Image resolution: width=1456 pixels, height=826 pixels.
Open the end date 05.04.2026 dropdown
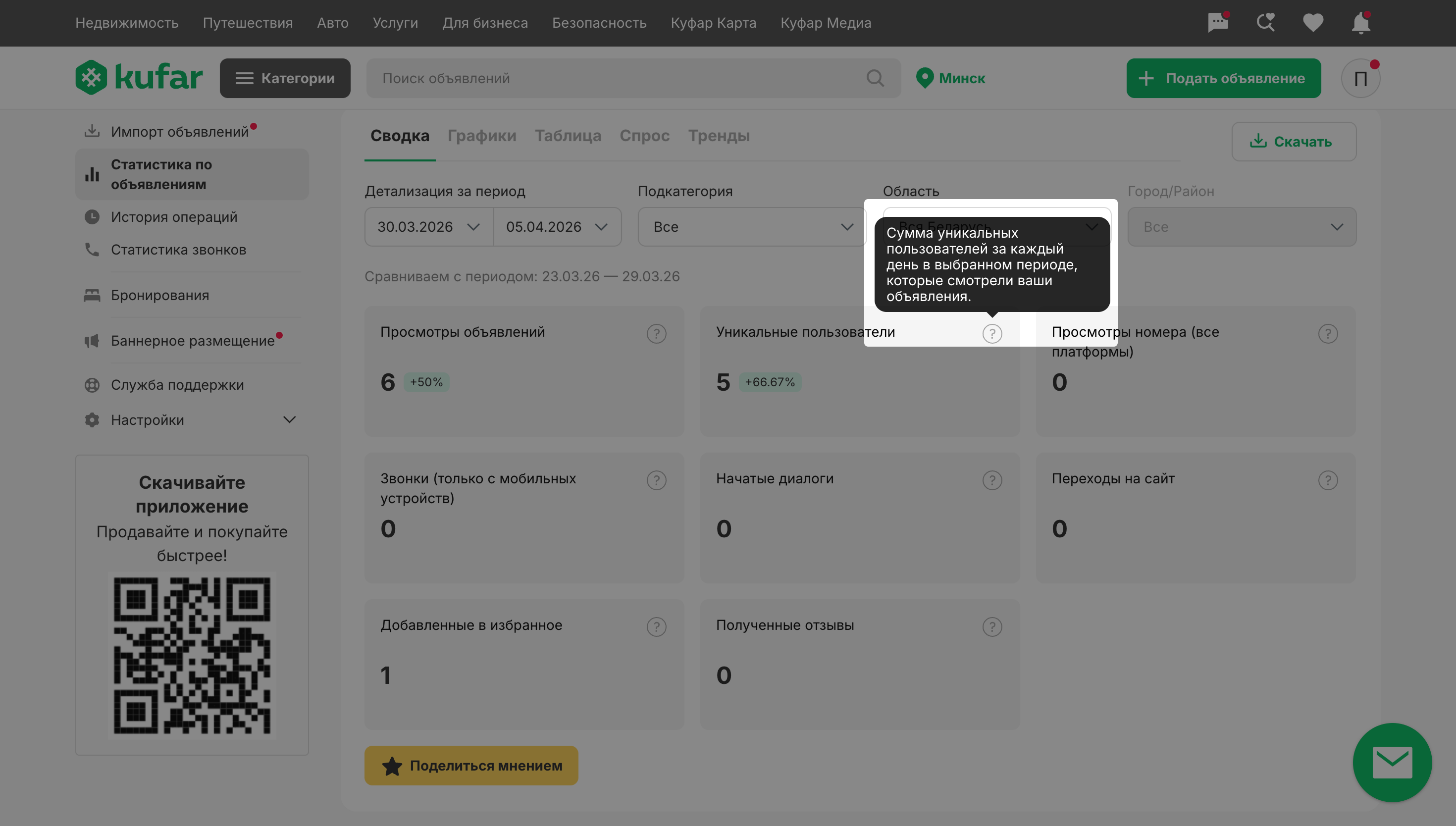point(558,227)
